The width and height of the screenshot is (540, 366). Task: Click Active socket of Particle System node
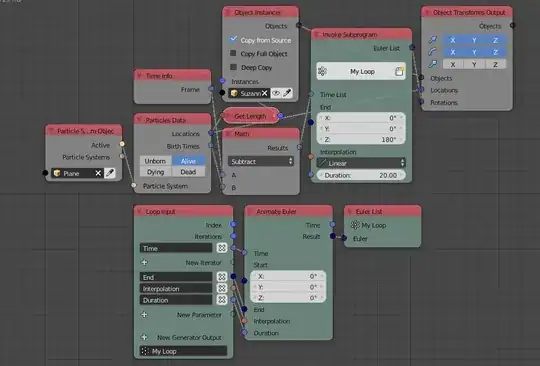coord(122,144)
